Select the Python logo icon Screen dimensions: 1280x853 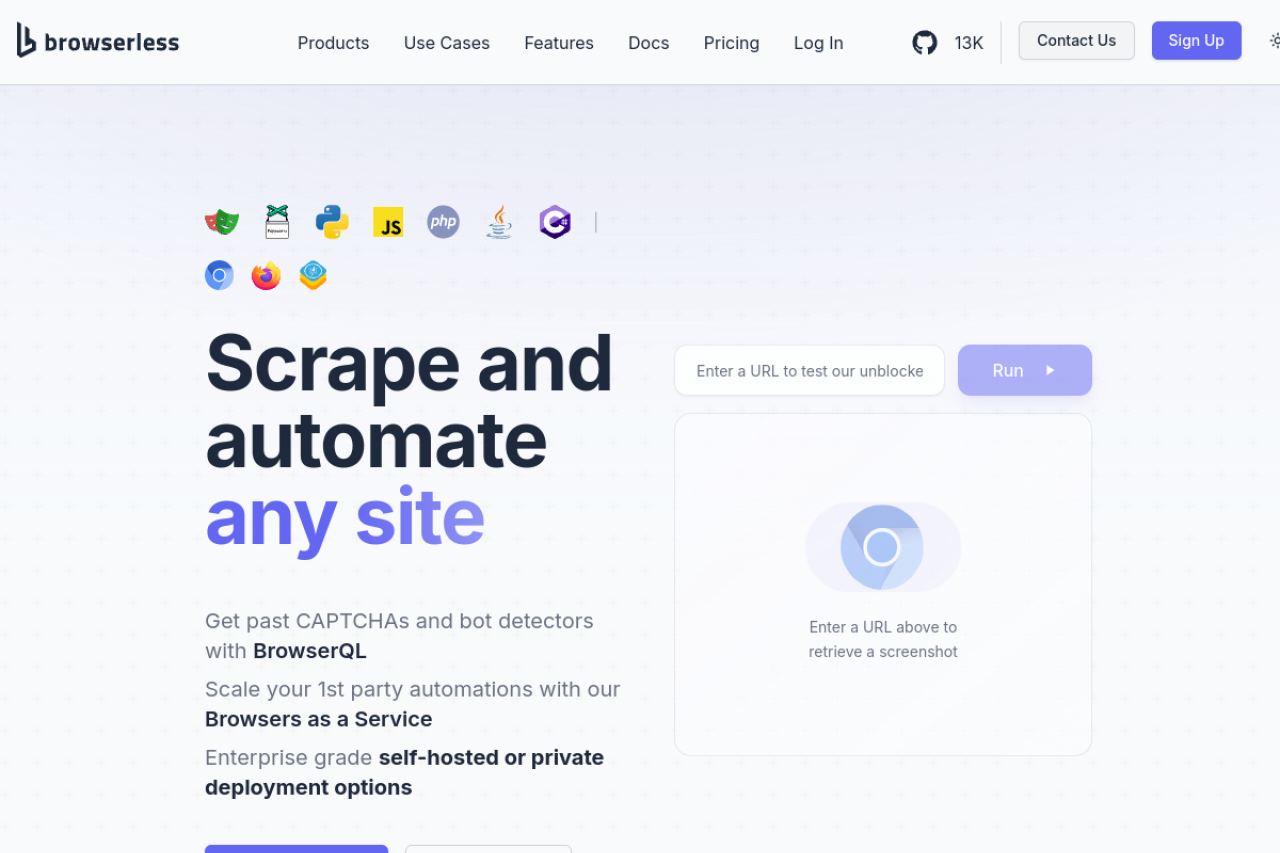pyautogui.click(x=332, y=221)
